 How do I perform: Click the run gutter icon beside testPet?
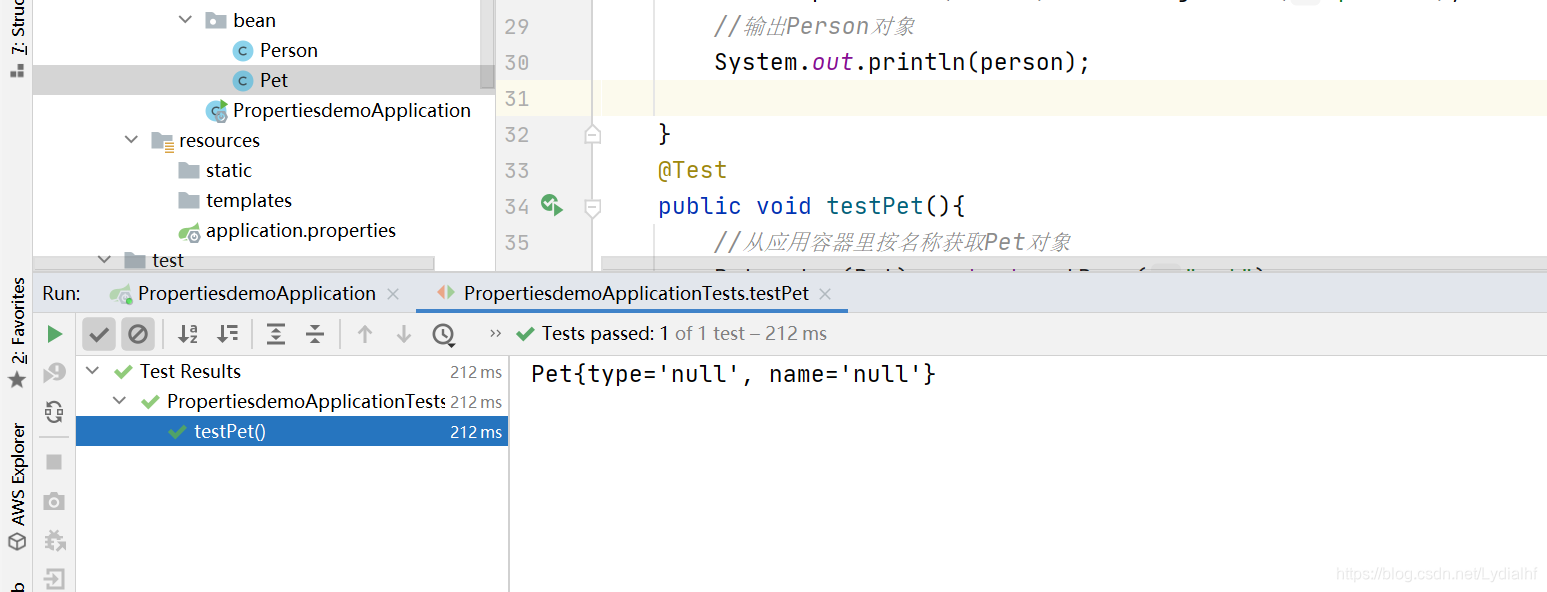[x=552, y=206]
